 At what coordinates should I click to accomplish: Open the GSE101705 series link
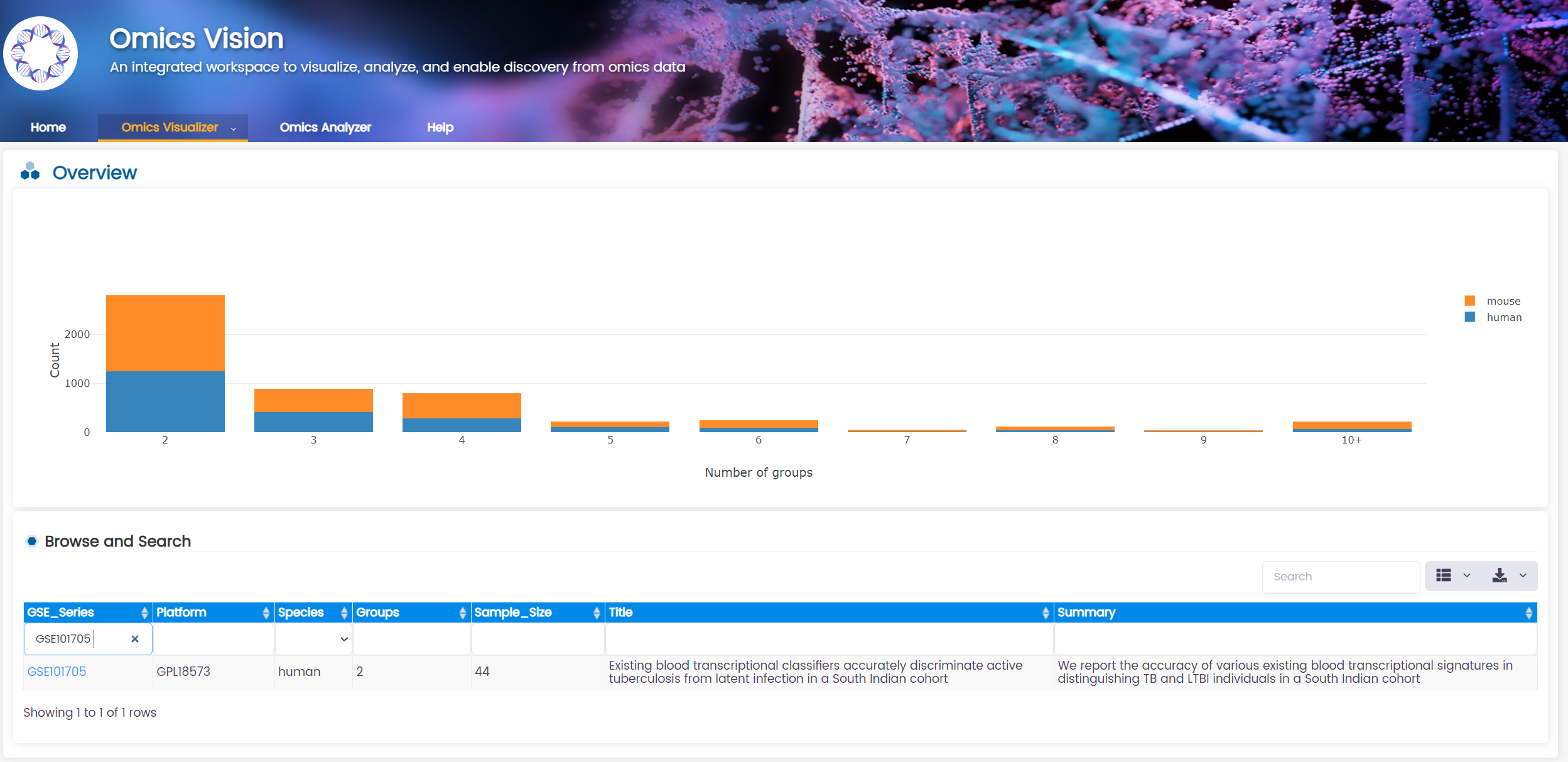57,672
